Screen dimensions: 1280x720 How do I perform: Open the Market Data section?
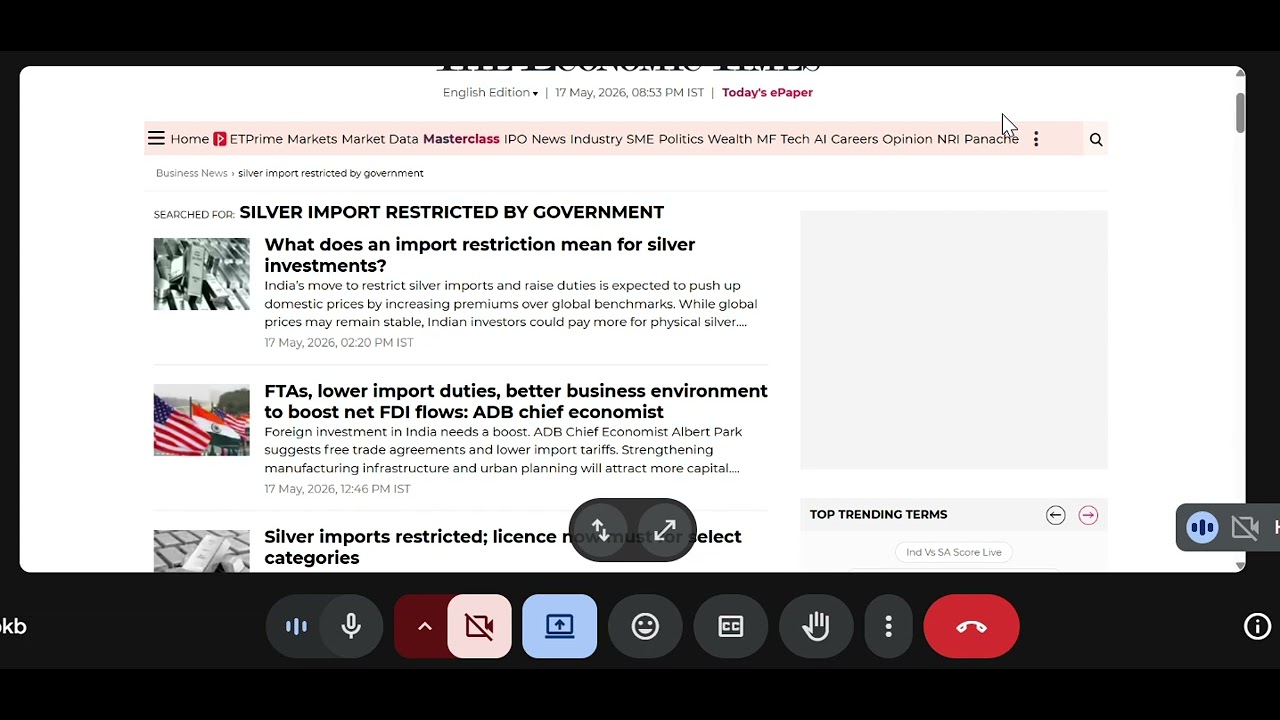(x=380, y=139)
